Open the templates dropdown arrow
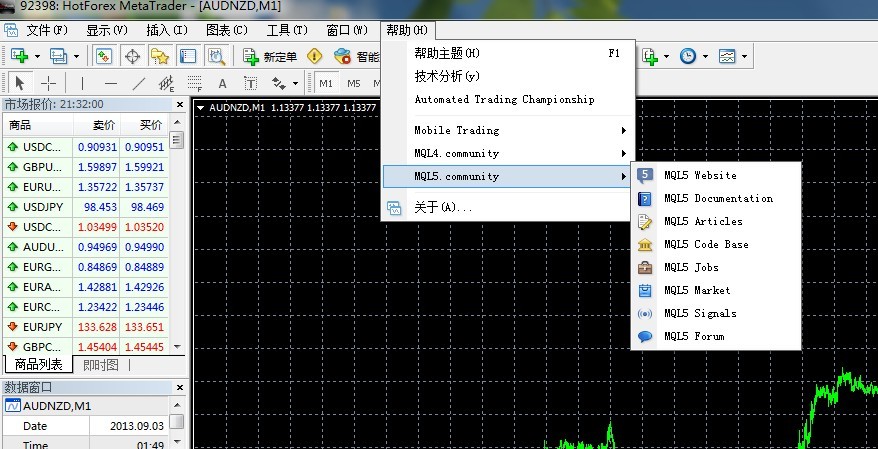This screenshot has width=878, height=449. (x=744, y=57)
